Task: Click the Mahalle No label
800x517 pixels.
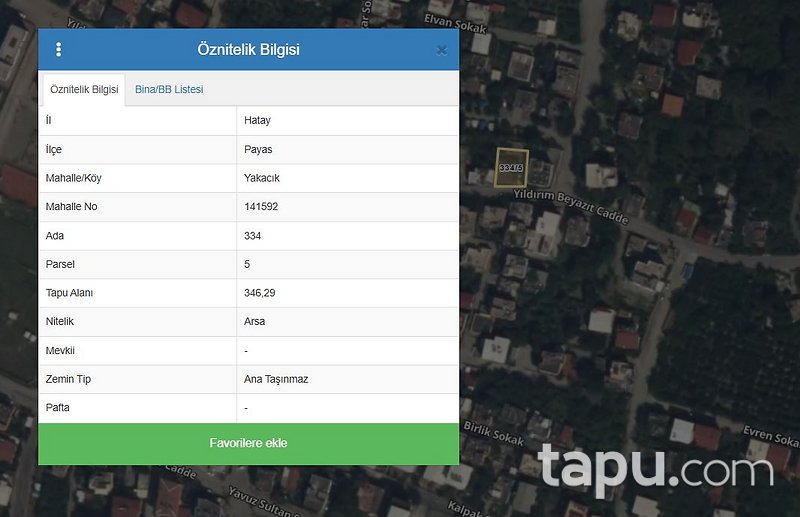Action: pyautogui.click(x=71, y=207)
